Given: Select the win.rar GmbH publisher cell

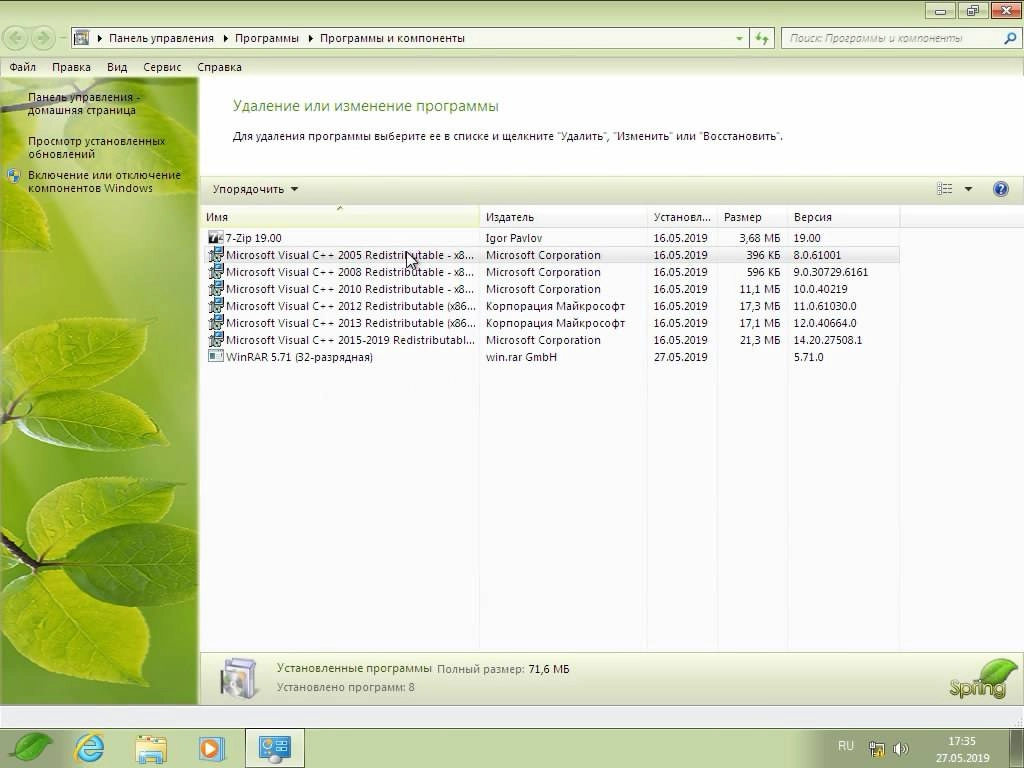Looking at the screenshot, I should (521, 357).
